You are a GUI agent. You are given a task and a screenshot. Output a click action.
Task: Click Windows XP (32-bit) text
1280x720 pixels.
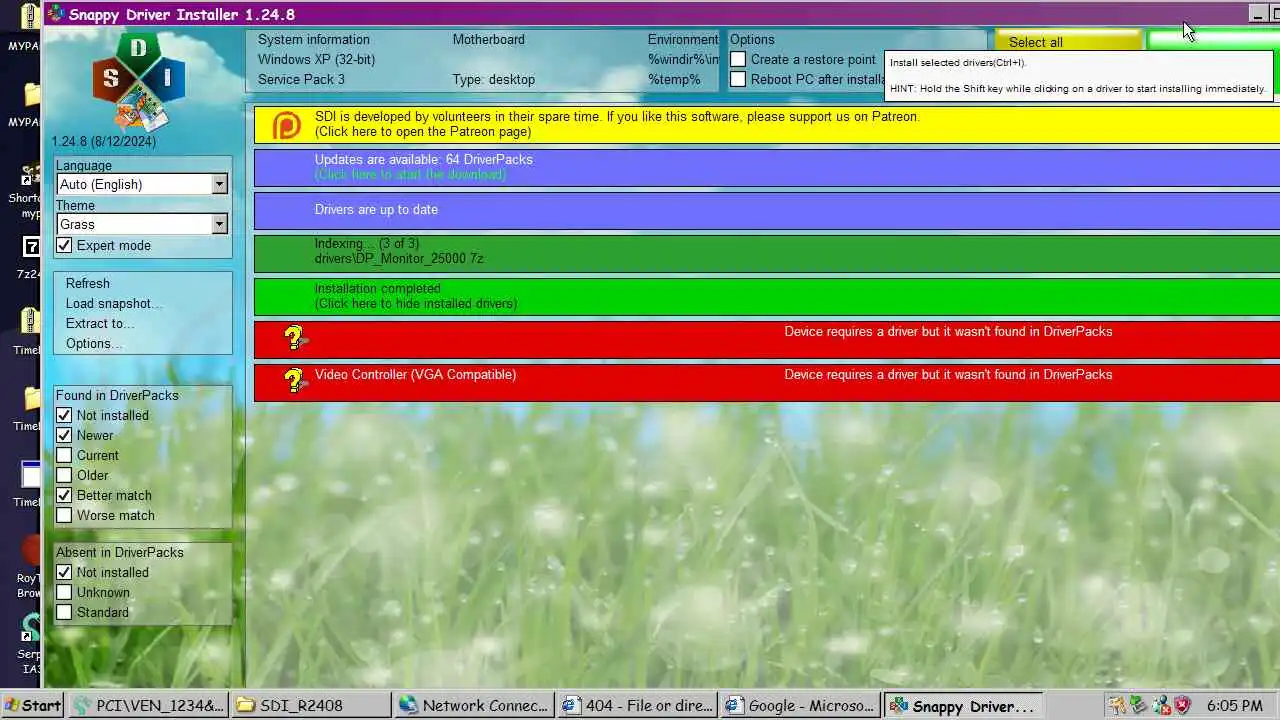(317, 59)
